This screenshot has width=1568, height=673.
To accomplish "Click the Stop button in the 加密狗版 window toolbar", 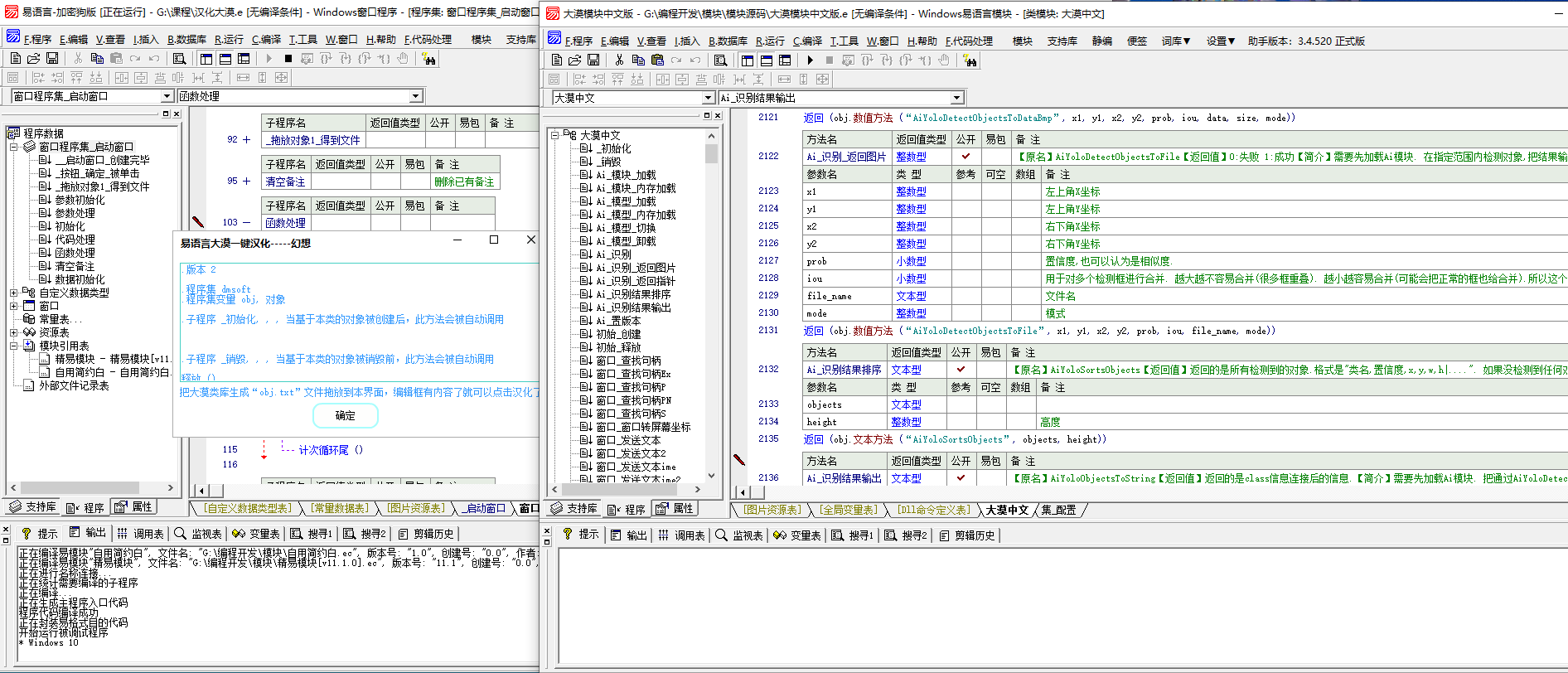I will [288, 59].
